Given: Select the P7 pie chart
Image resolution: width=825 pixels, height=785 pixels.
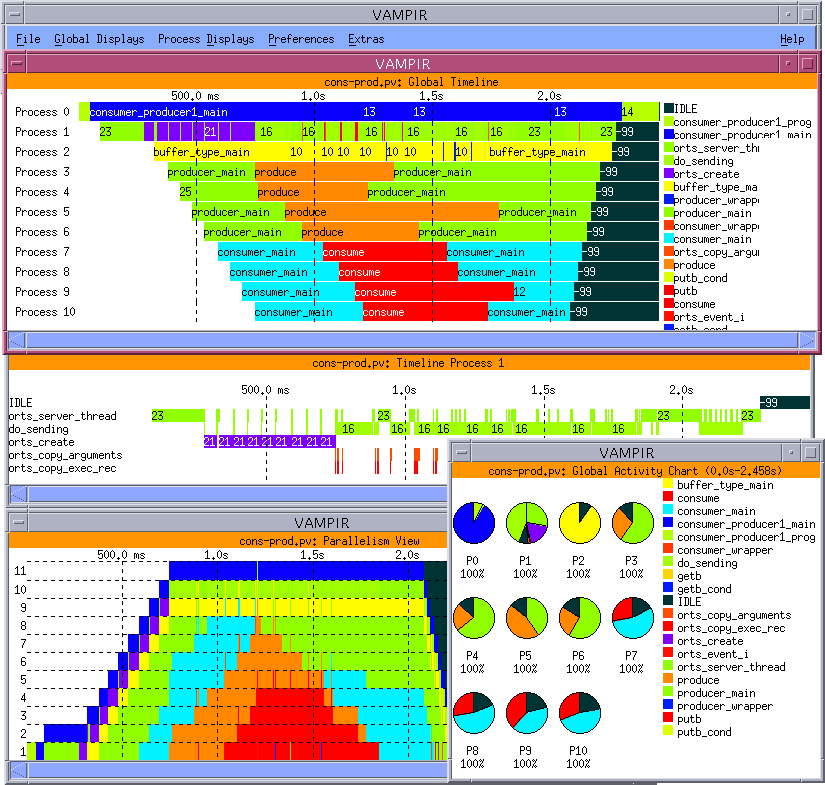Looking at the screenshot, I should pos(632,618).
